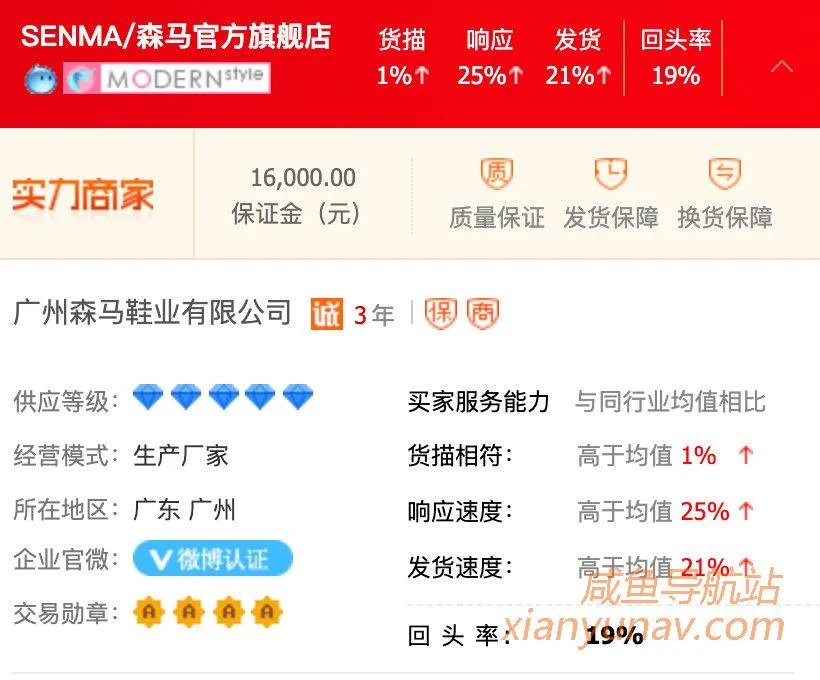This screenshot has width=820, height=680.
Task: Click the 质量保证 shield icon
Action: point(497,173)
